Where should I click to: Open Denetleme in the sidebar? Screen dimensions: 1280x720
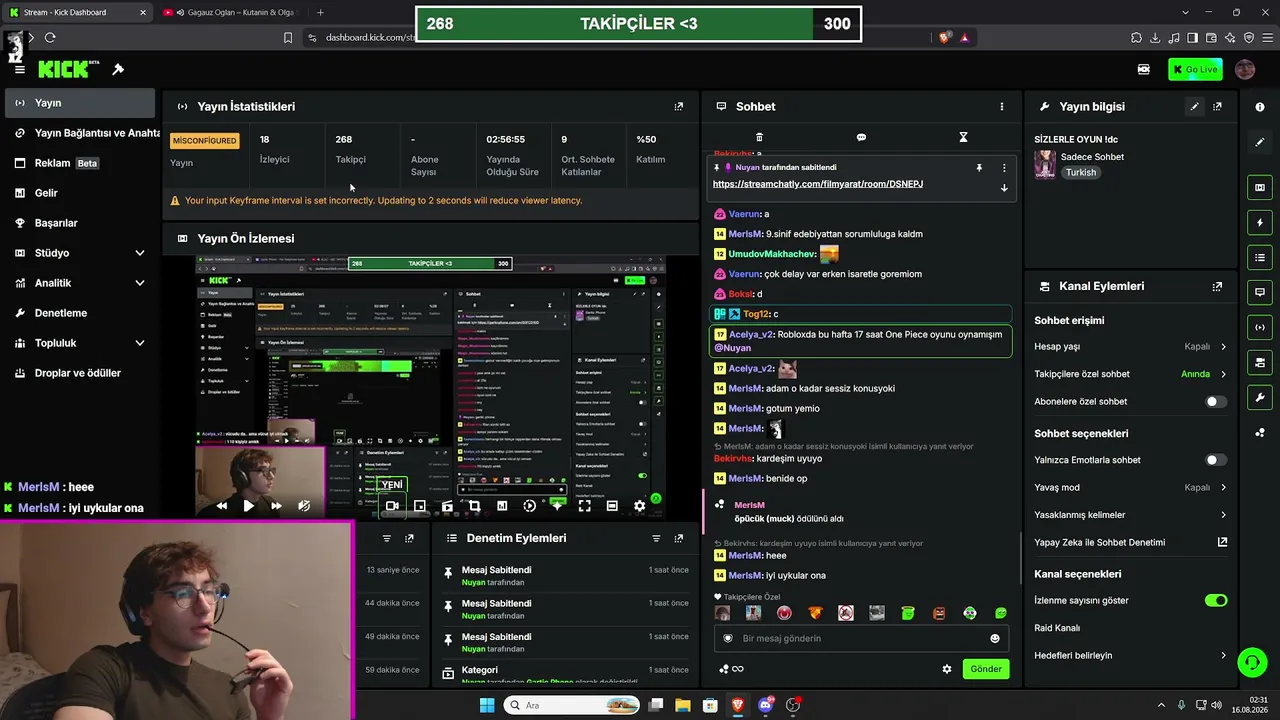coord(78,313)
